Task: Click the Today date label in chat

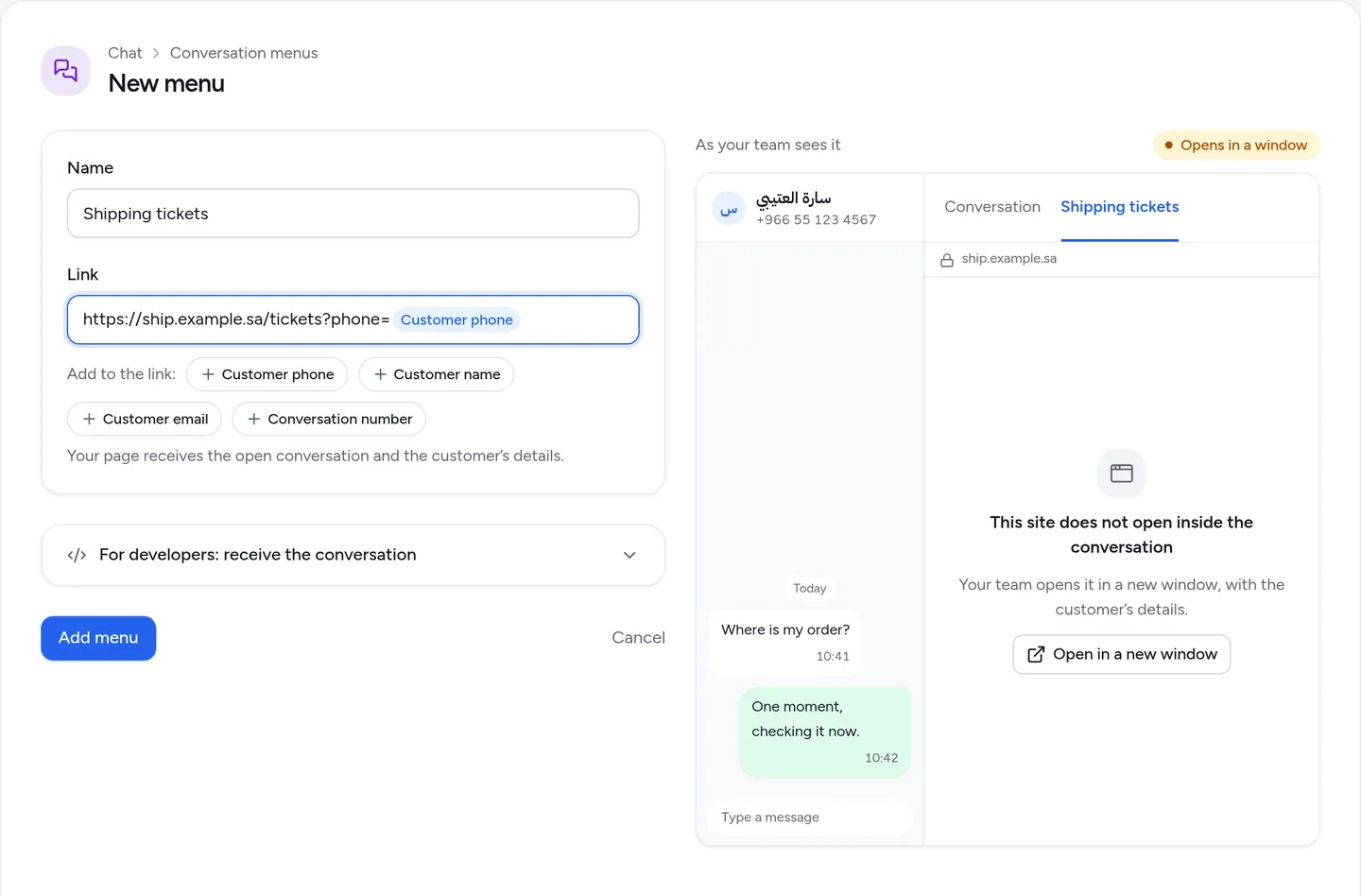Action: coord(810,588)
